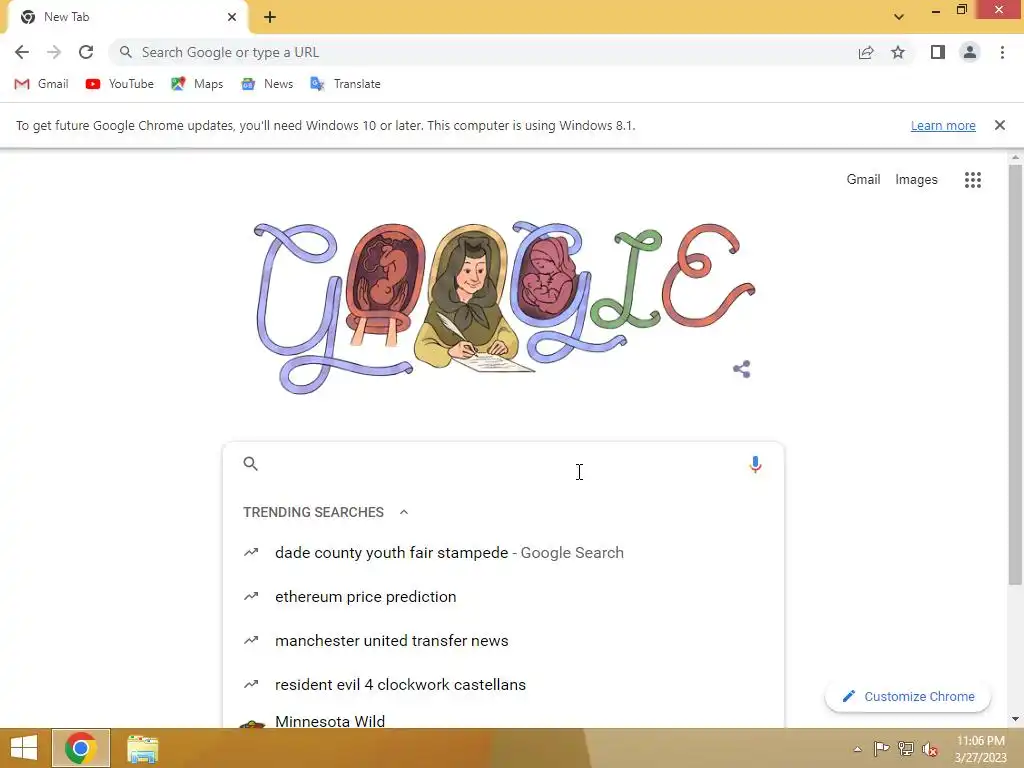
Task: Click the page vertical scrollbar thumb
Action: [1015, 375]
